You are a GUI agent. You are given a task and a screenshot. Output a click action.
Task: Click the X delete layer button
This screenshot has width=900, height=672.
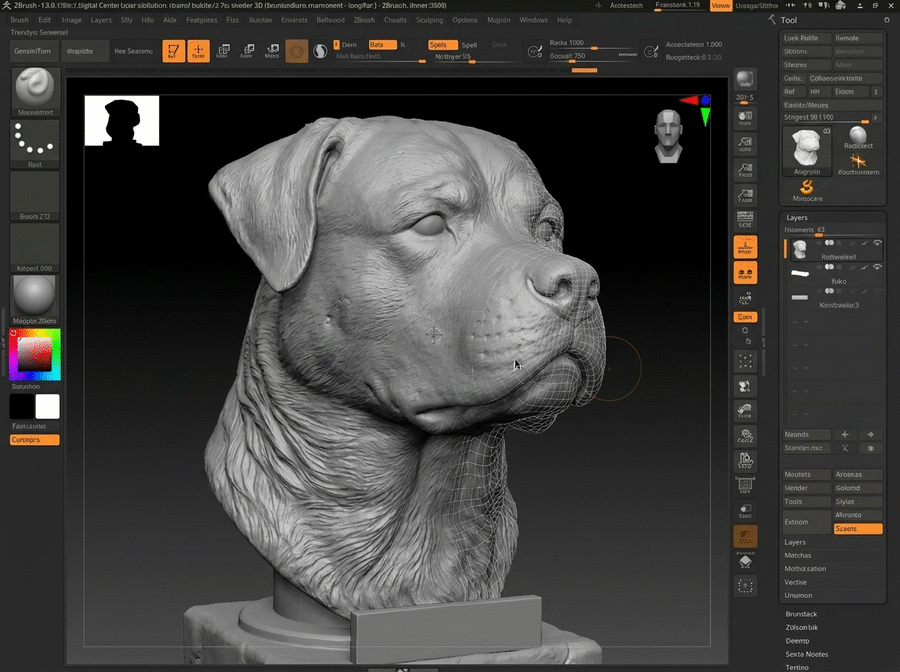pos(845,448)
